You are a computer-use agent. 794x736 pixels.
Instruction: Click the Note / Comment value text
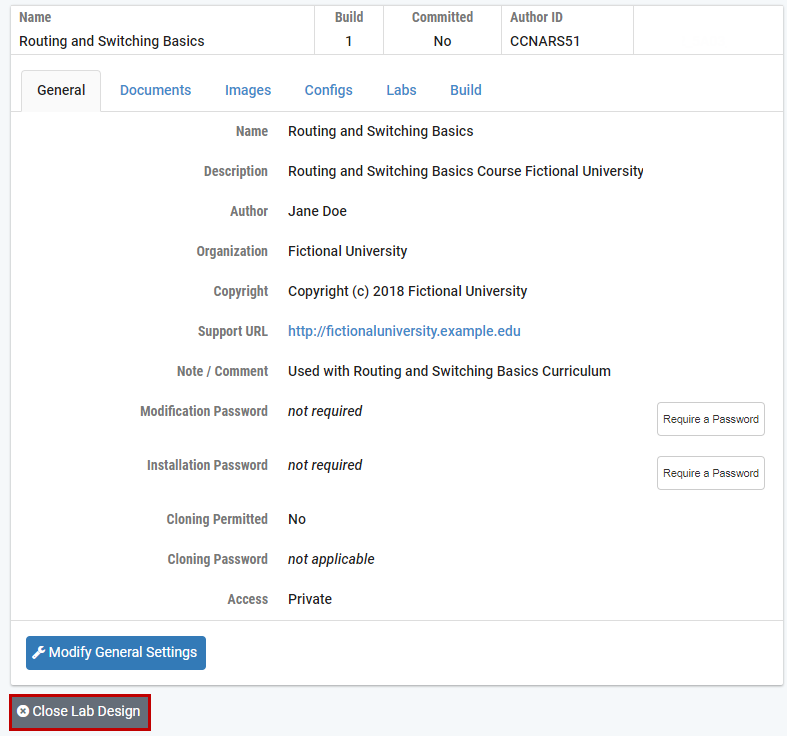click(x=449, y=371)
